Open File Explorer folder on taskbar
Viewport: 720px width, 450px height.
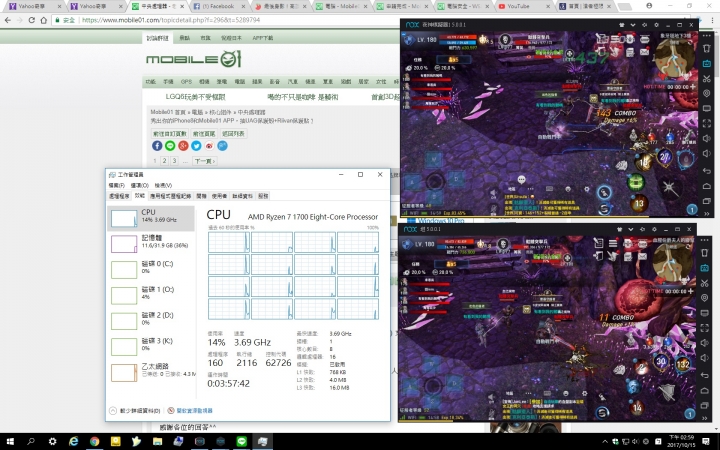coord(158,442)
